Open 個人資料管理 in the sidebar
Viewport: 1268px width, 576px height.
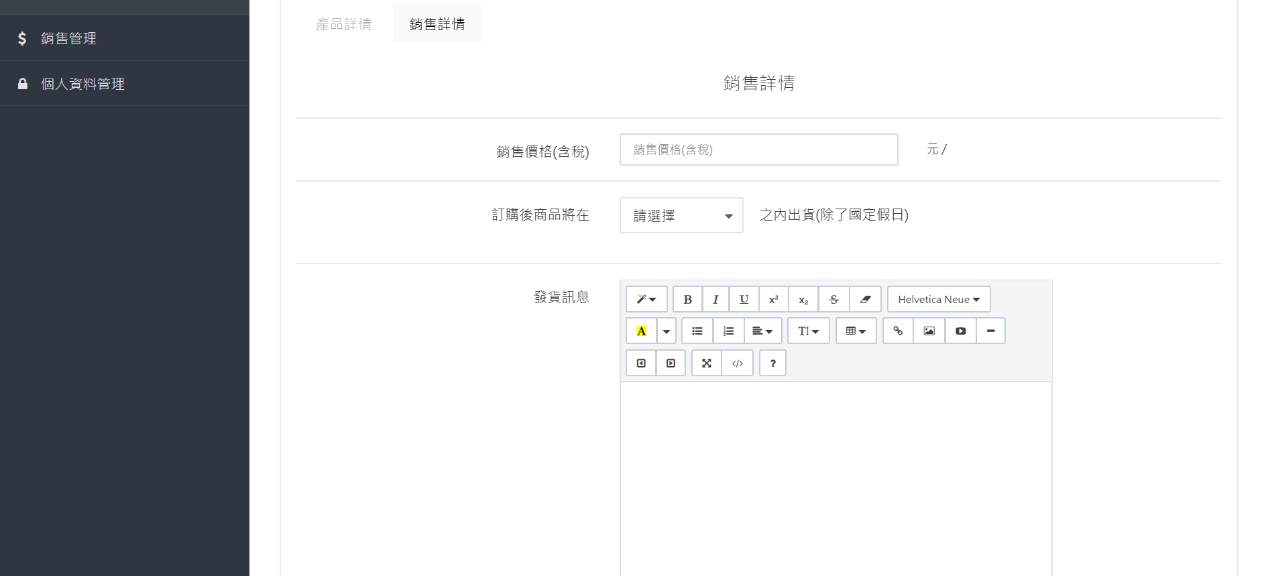(x=83, y=84)
